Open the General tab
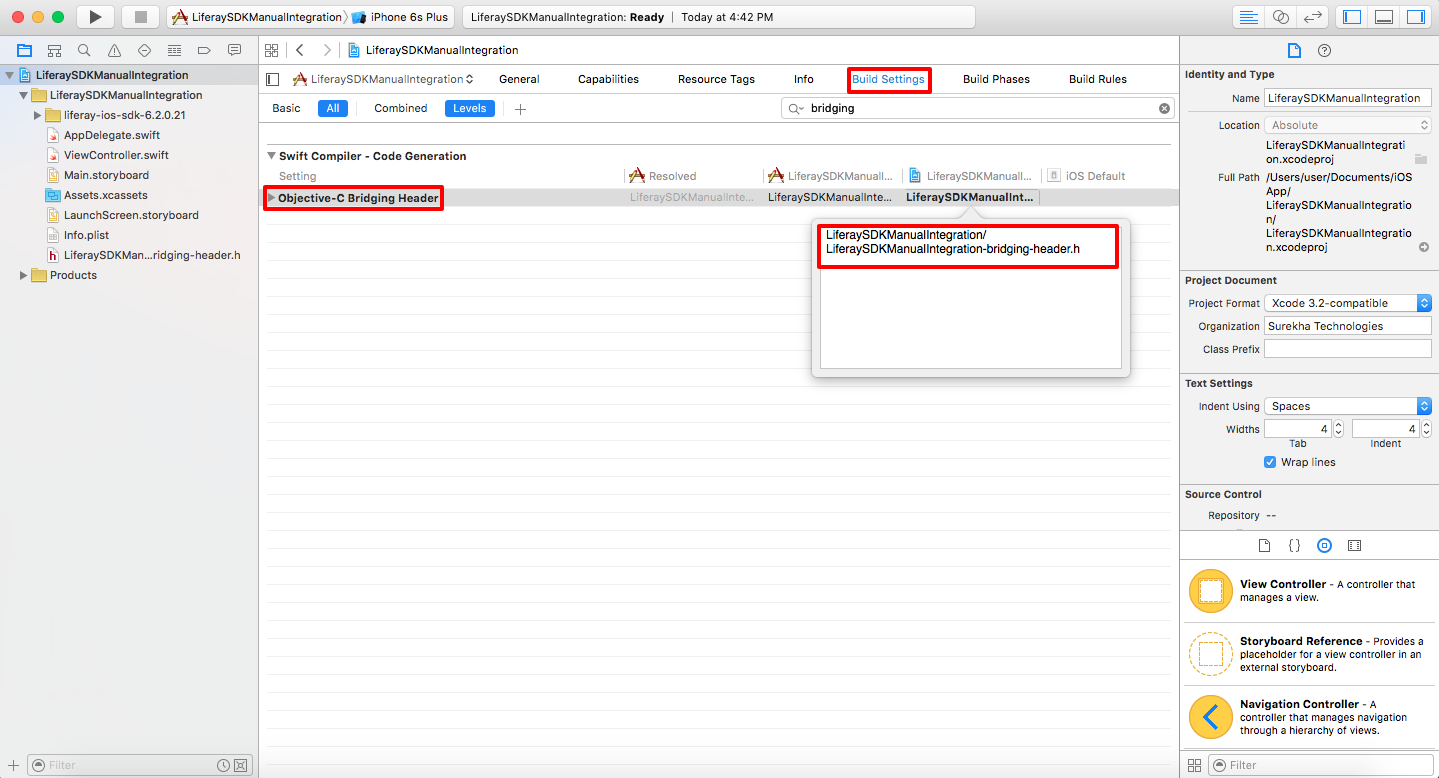This screenshot has height=778, width=1439. [x=519, y=79]
